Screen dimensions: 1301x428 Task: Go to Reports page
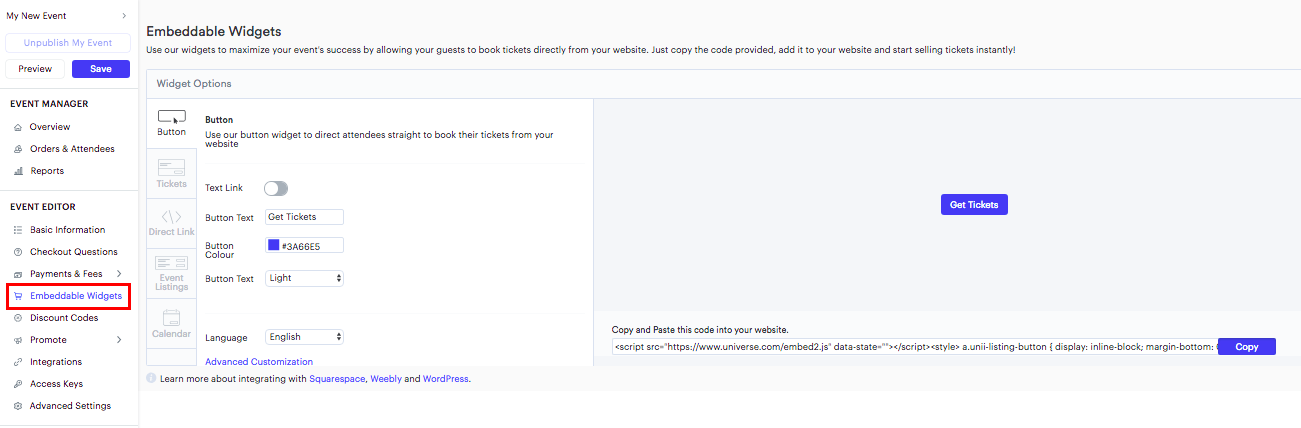click(x=47, y=171)
